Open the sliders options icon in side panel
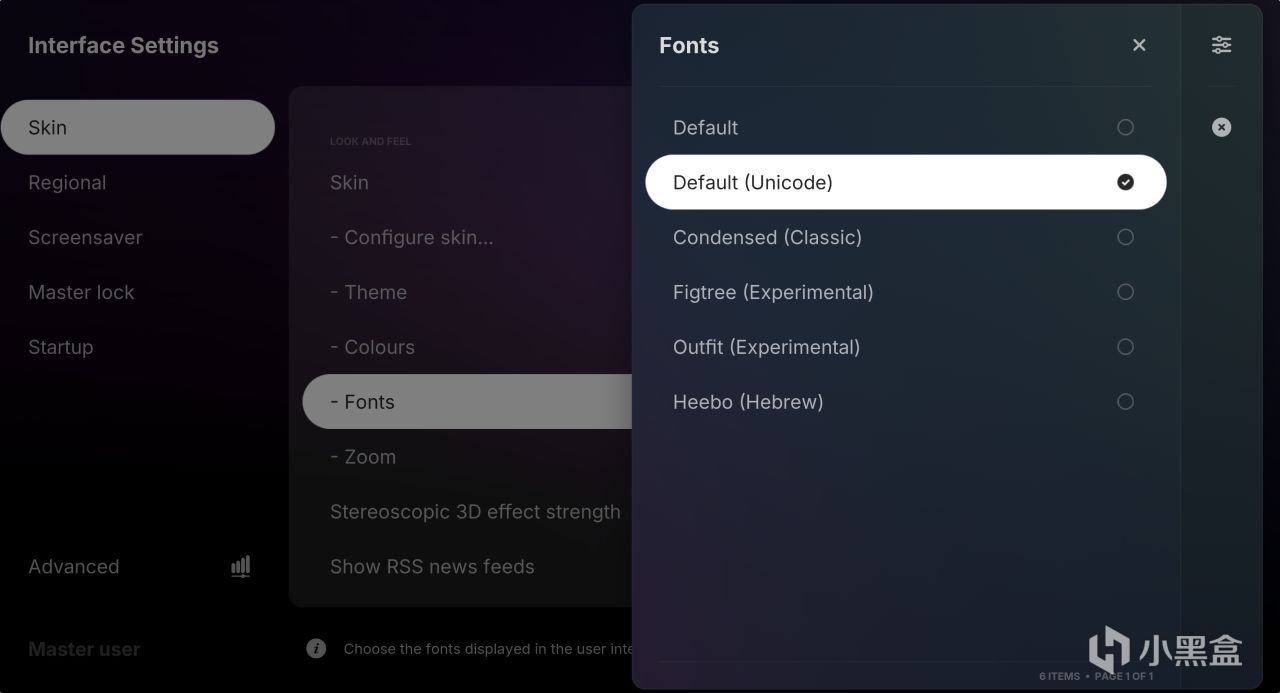This screenshot has height=693, width=1280. click(1221, 45)
